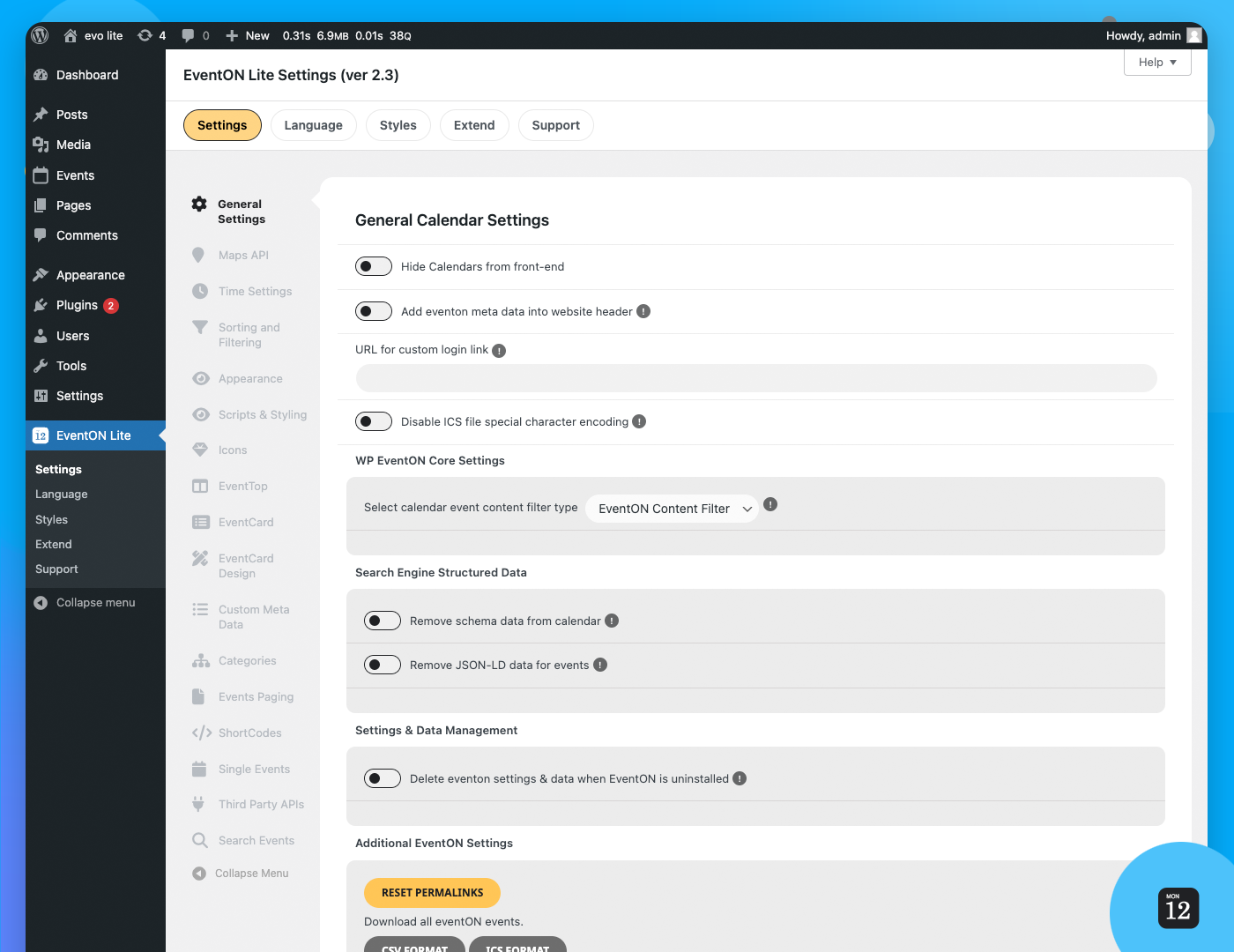Click info icon beside content filter dropdown
Image resolution: width=1234 pixels, height=952 pixels.
(770, 504)
